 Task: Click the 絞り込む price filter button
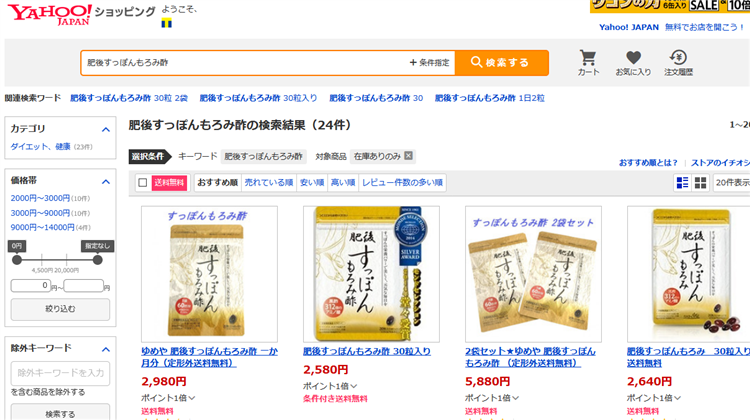click(x=60, y=309)
